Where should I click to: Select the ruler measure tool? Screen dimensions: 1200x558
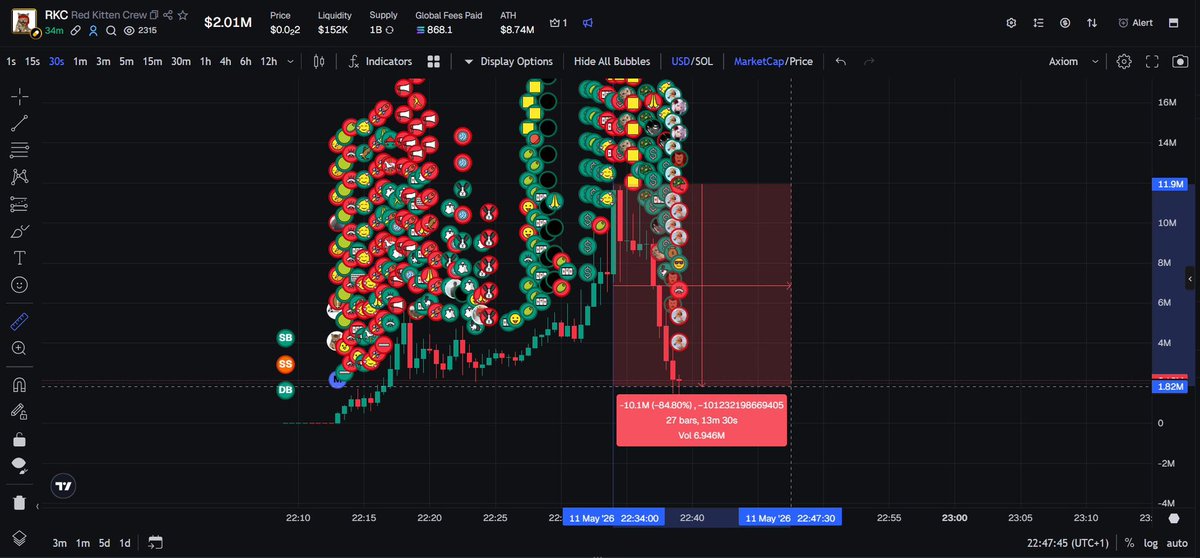point(19,321)
